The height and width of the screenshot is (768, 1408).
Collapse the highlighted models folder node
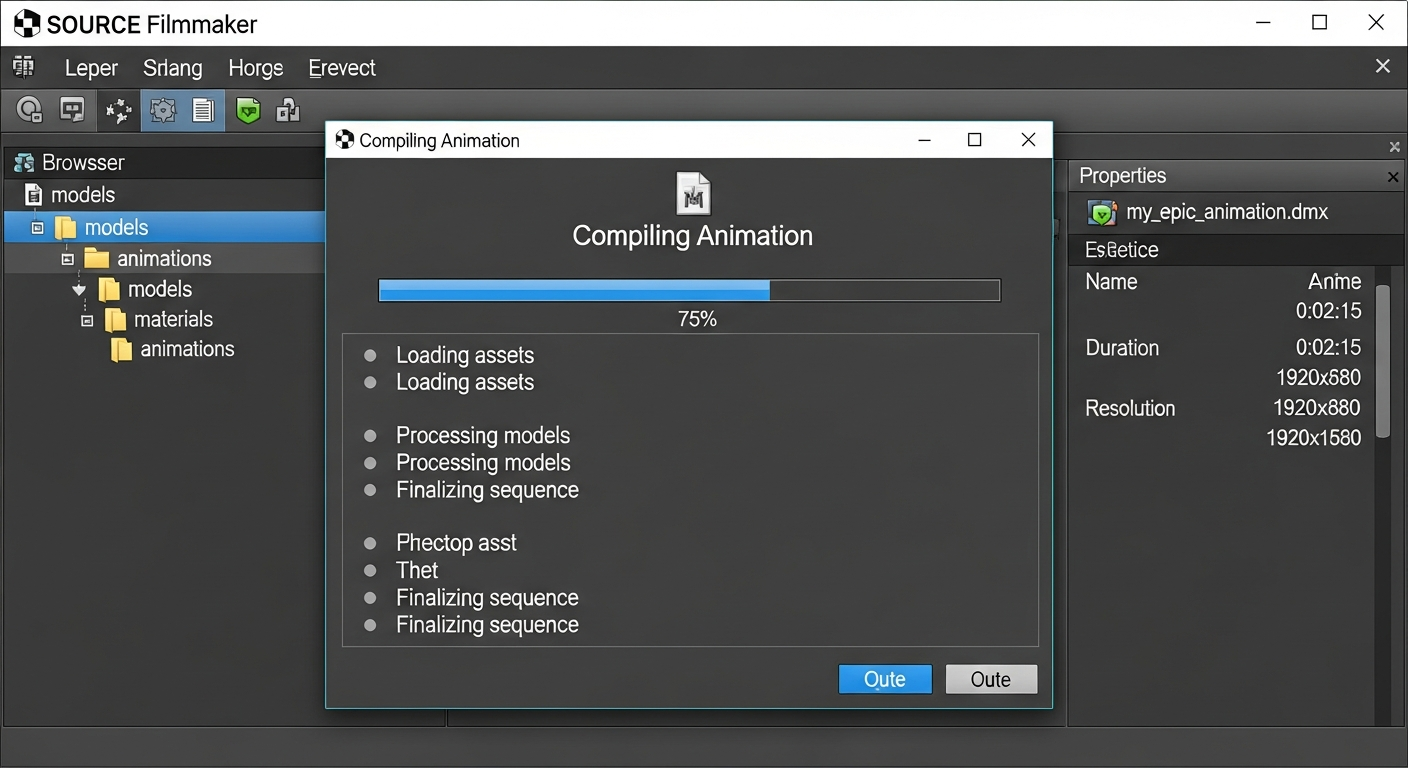38,228
